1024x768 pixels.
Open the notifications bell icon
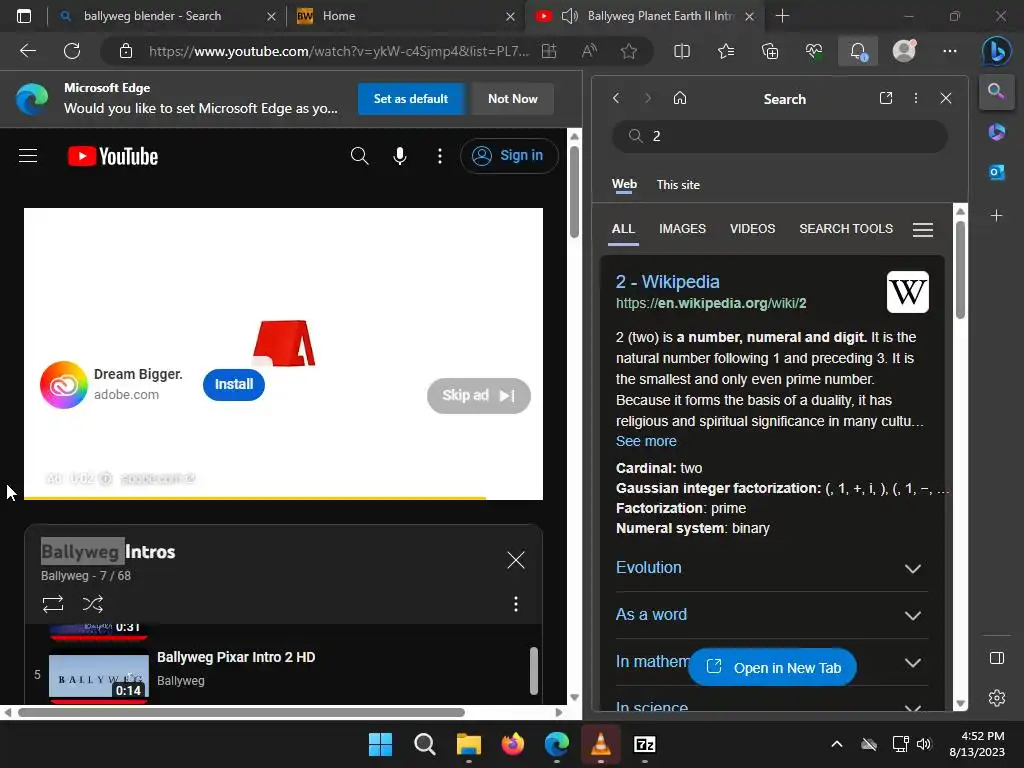coord(858,51)
